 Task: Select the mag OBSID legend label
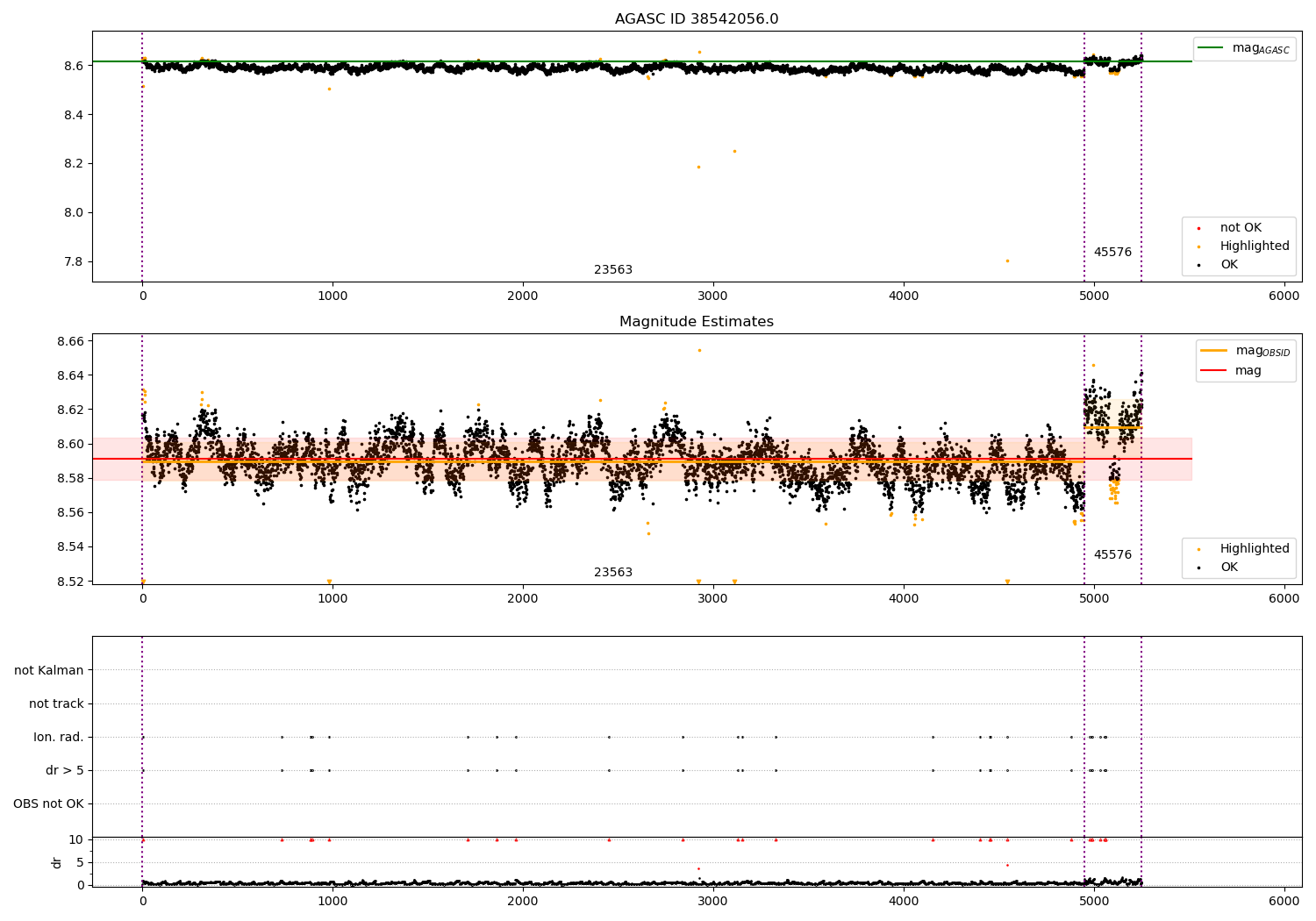(x=1263, y=351)
